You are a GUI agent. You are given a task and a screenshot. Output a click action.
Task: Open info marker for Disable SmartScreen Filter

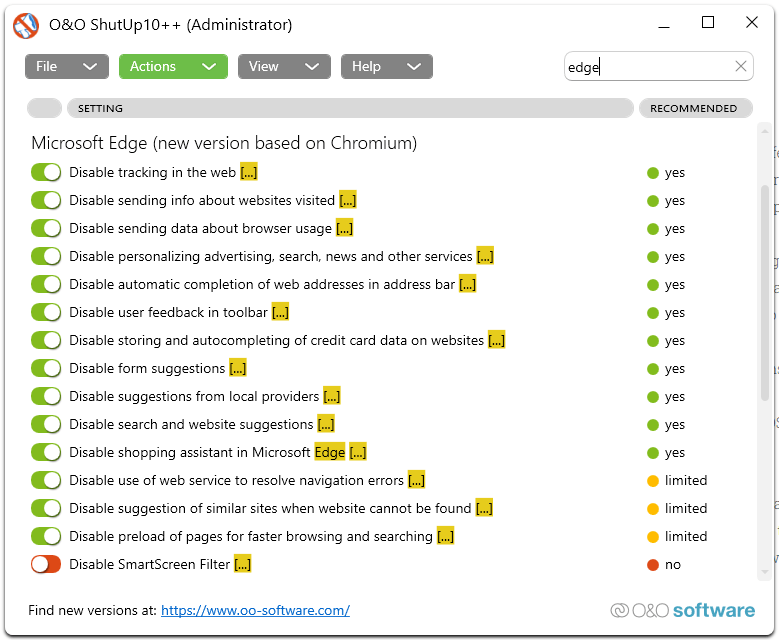coord(242,565)
